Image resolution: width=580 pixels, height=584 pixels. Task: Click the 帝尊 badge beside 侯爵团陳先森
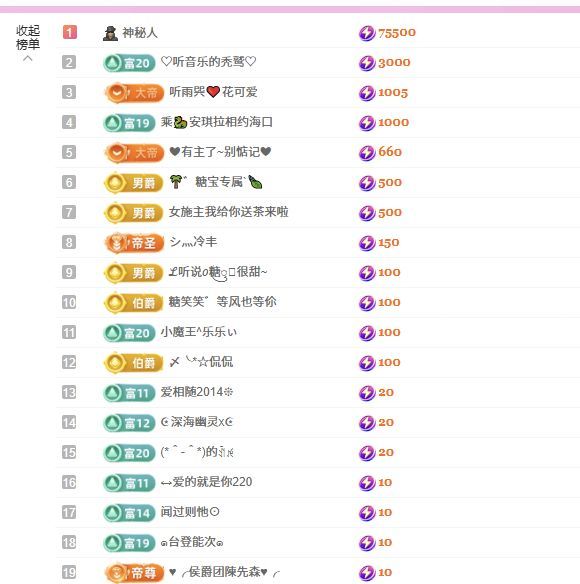click(x=134, y=573)
